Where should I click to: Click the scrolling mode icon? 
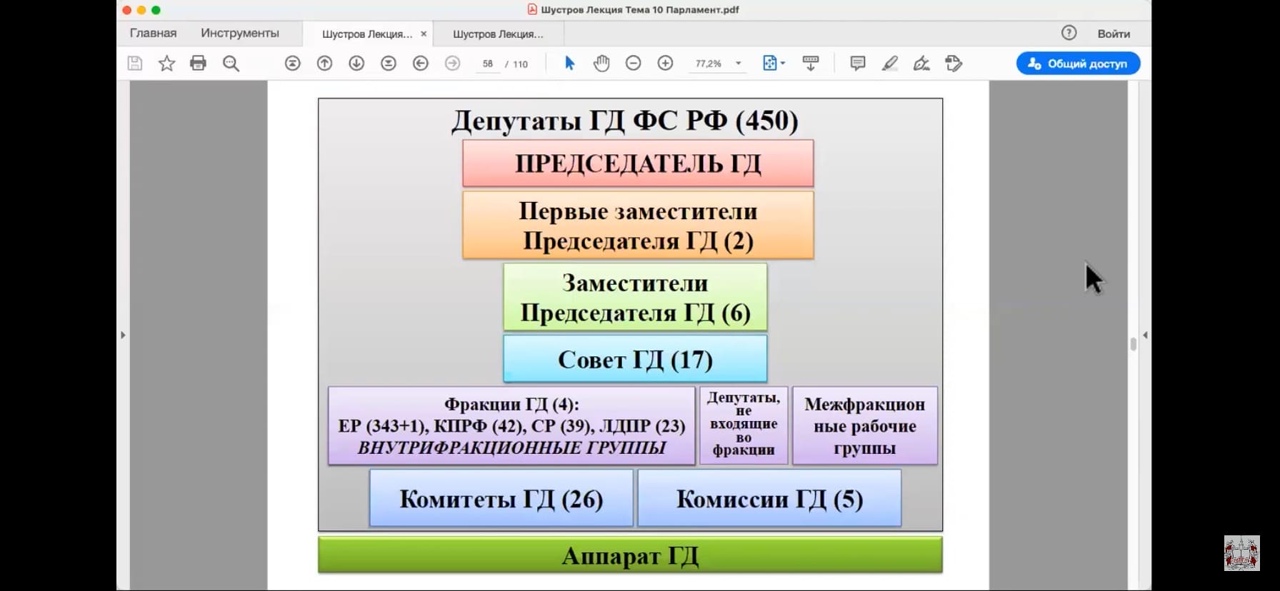pos(811,63)
